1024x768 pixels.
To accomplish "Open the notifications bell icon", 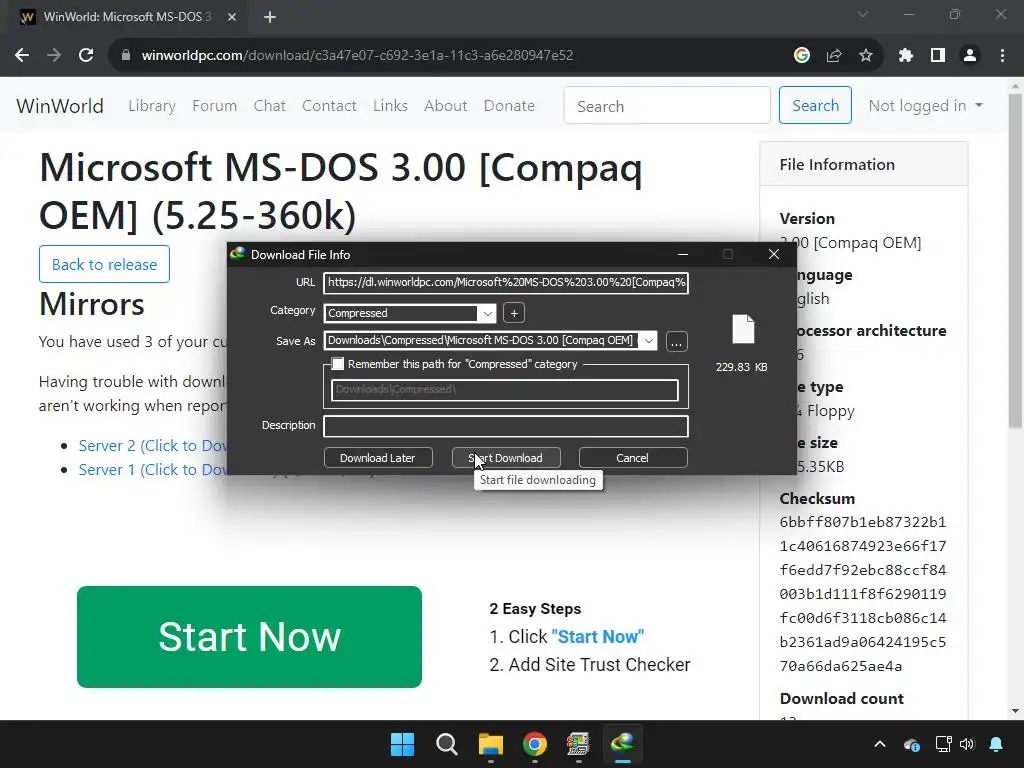I will click(996, 744).
